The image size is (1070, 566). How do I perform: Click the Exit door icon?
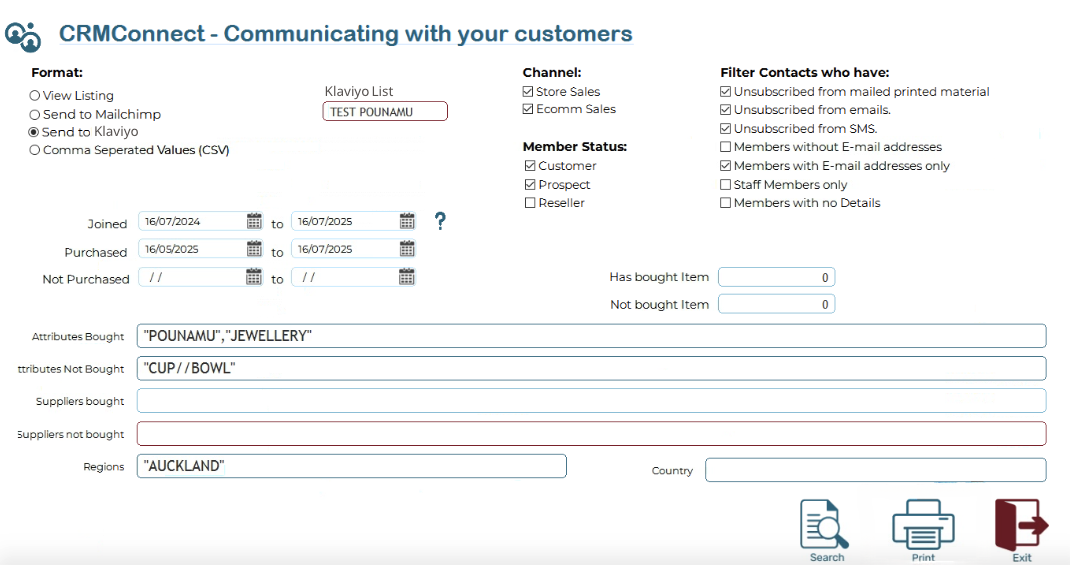1022,524
